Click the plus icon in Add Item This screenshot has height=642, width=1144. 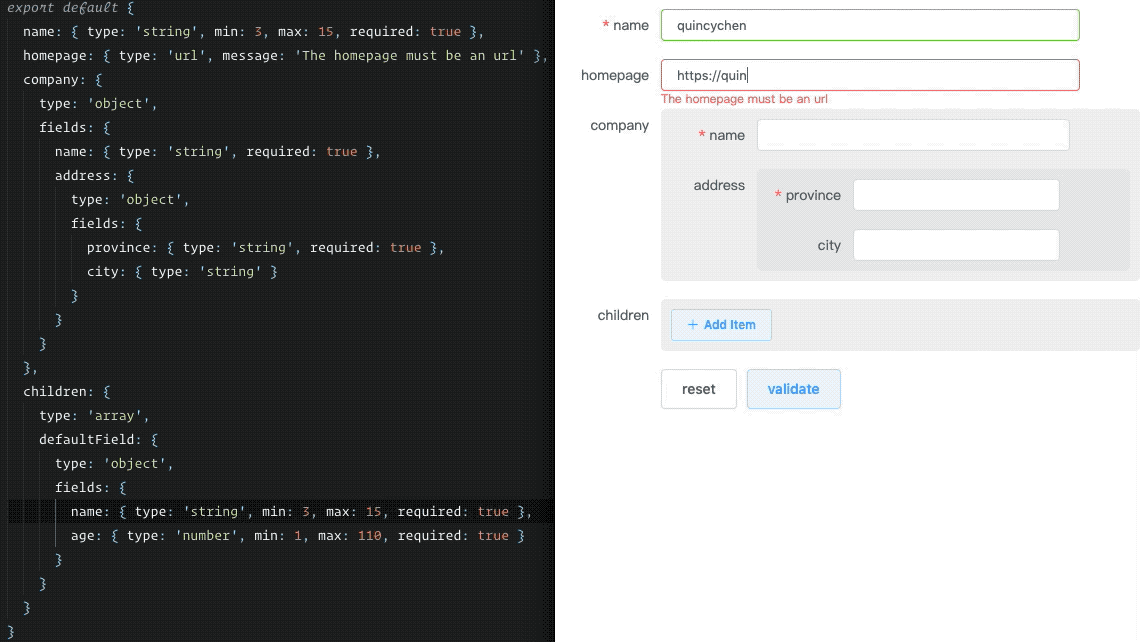[x=692, y=325]
